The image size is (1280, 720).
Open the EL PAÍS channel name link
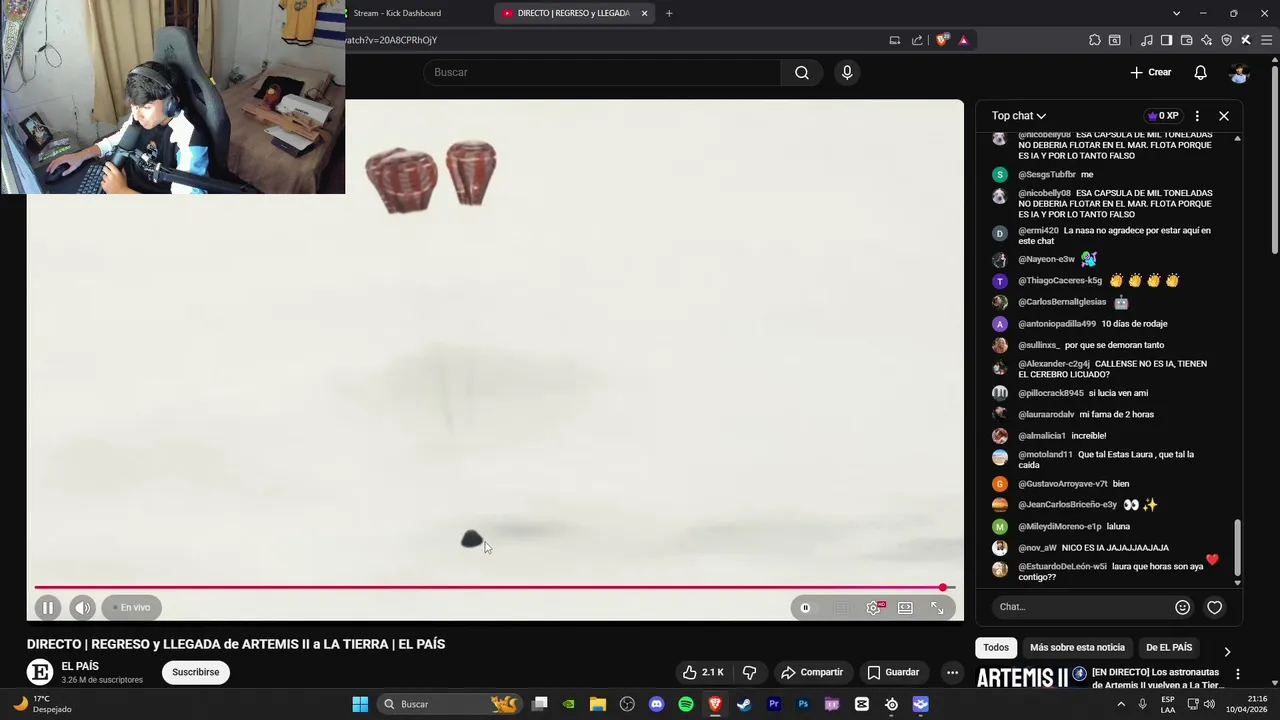80,666
